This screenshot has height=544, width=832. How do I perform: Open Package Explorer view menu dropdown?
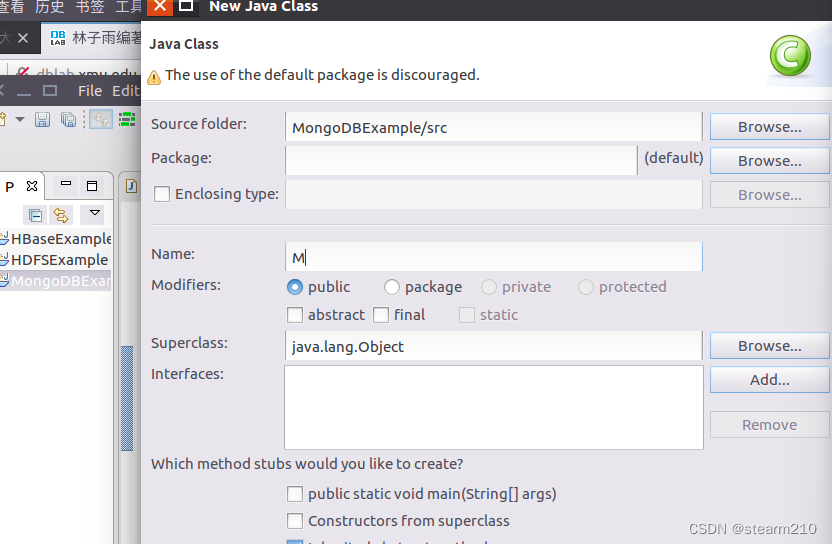click(x=94, y=213)
